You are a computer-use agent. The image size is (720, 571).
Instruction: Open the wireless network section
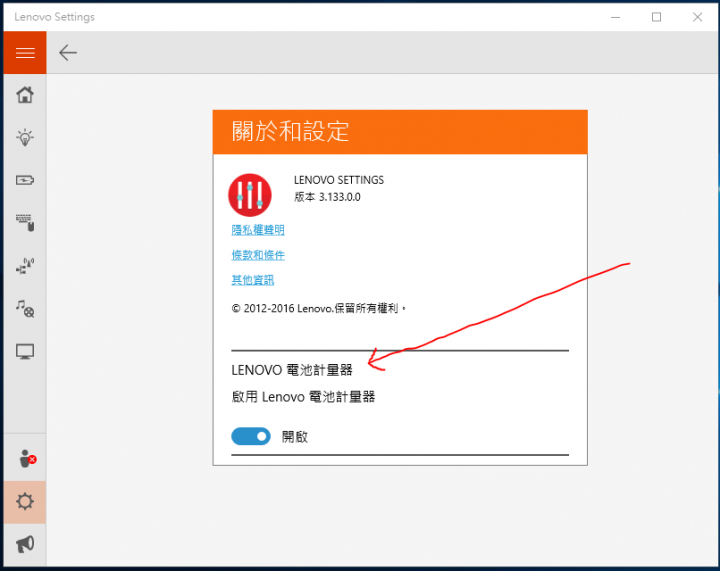[x=25, y=266]
